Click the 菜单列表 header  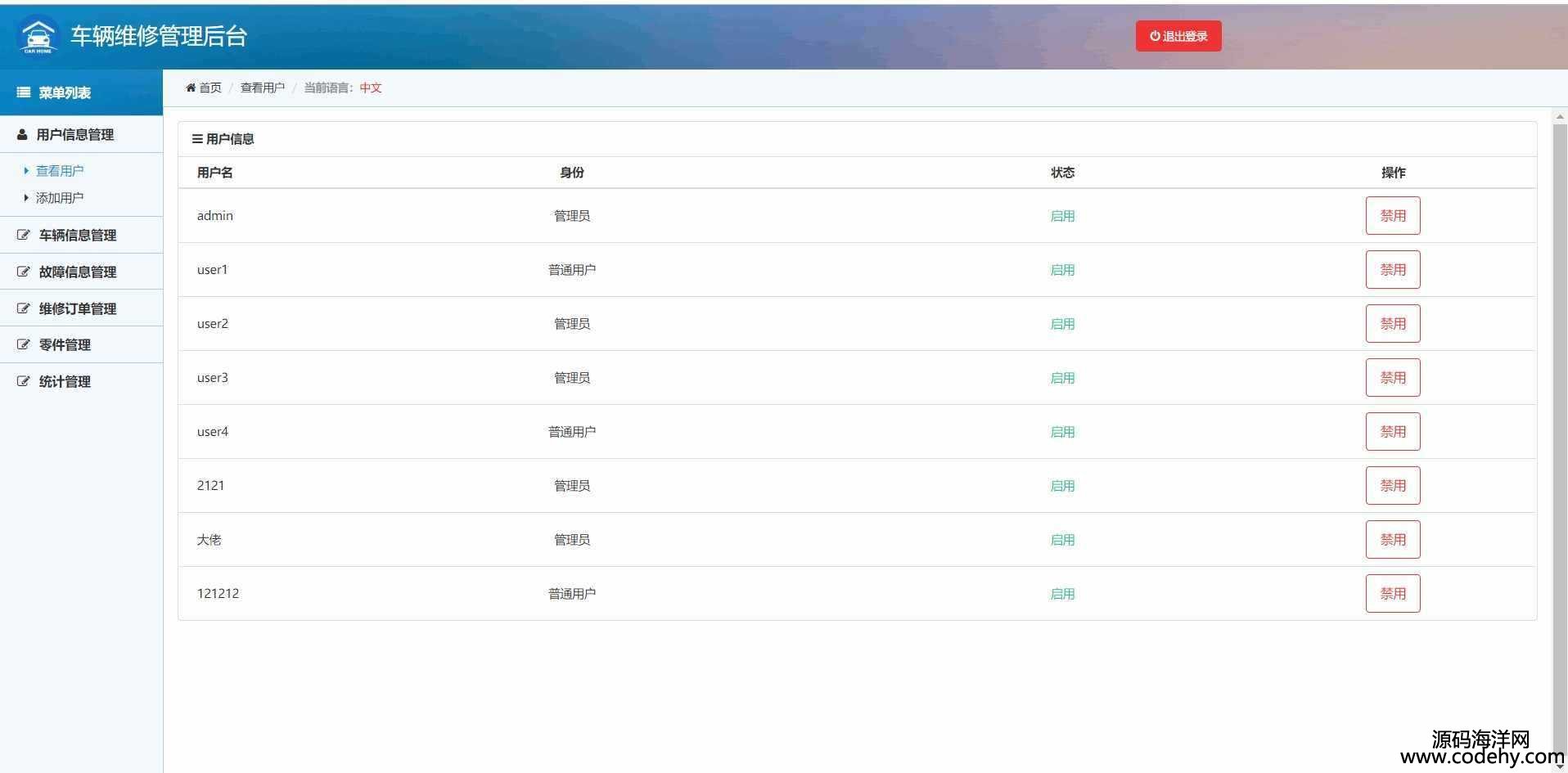[81, 92]
